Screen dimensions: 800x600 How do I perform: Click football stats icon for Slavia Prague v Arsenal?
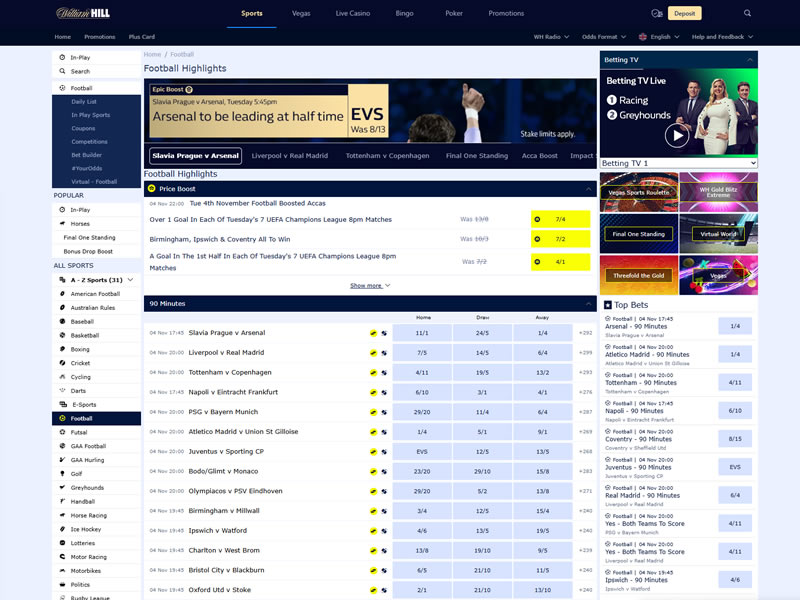(383, 333)
